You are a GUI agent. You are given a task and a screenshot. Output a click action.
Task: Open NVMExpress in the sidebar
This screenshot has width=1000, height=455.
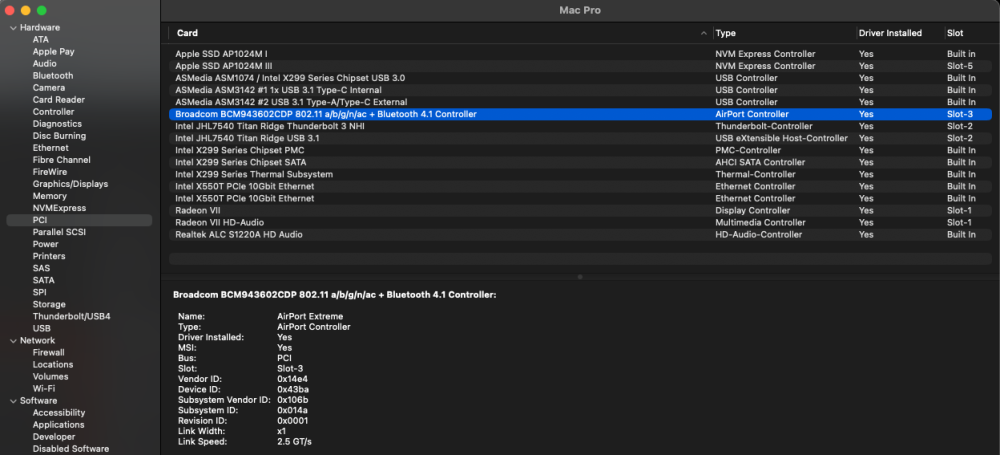click(x=59, y=209)
